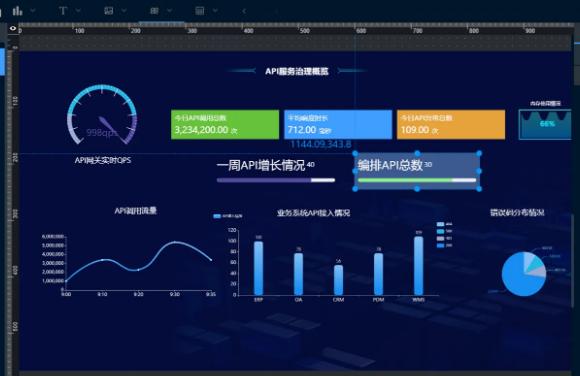Select the "一周API增长情况" progress bar
The width and height of the screenshot is (580, 376).
coord(276,180)
